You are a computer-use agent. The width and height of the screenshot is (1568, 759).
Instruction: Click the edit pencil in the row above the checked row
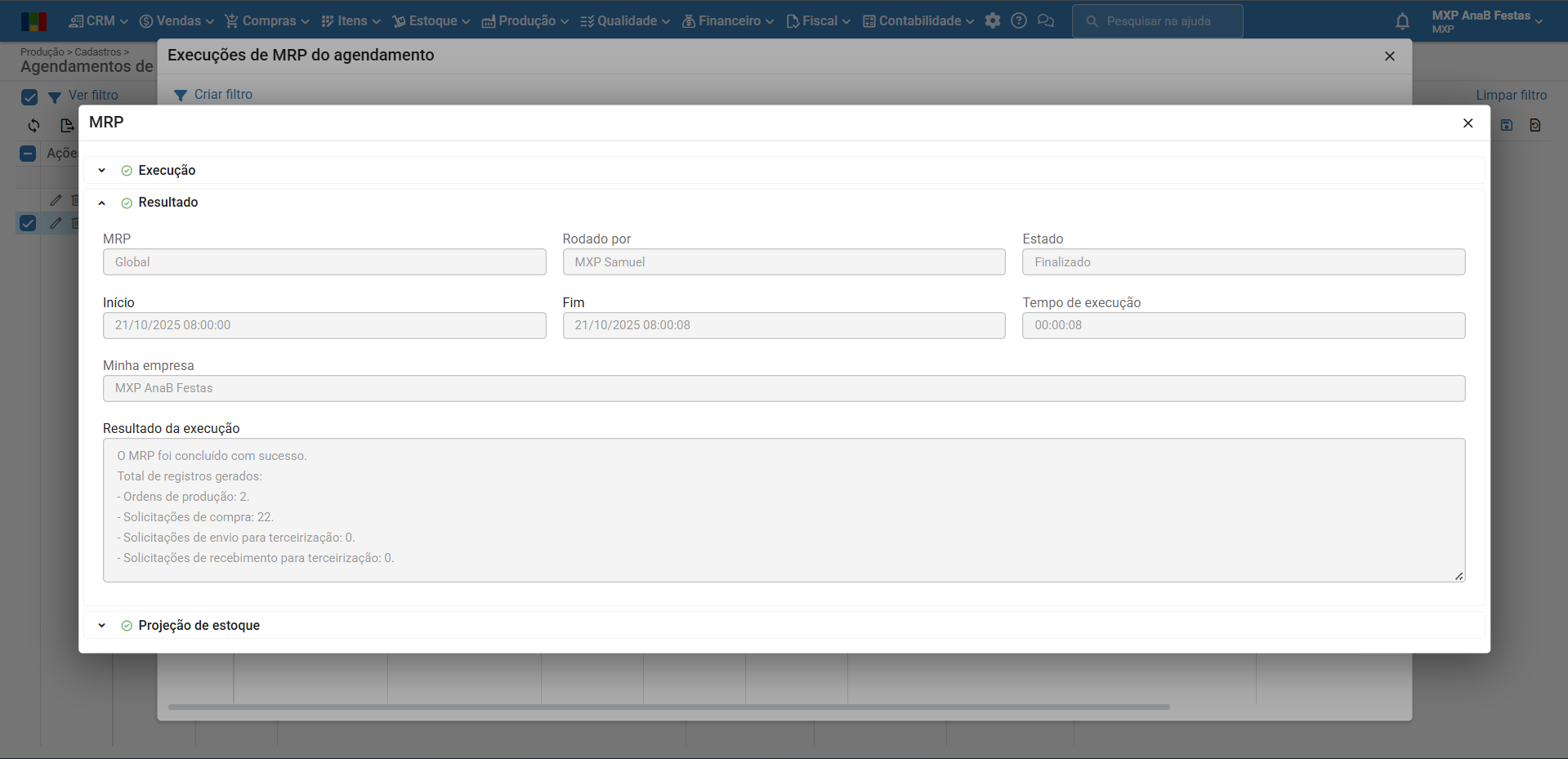point(56,200)
